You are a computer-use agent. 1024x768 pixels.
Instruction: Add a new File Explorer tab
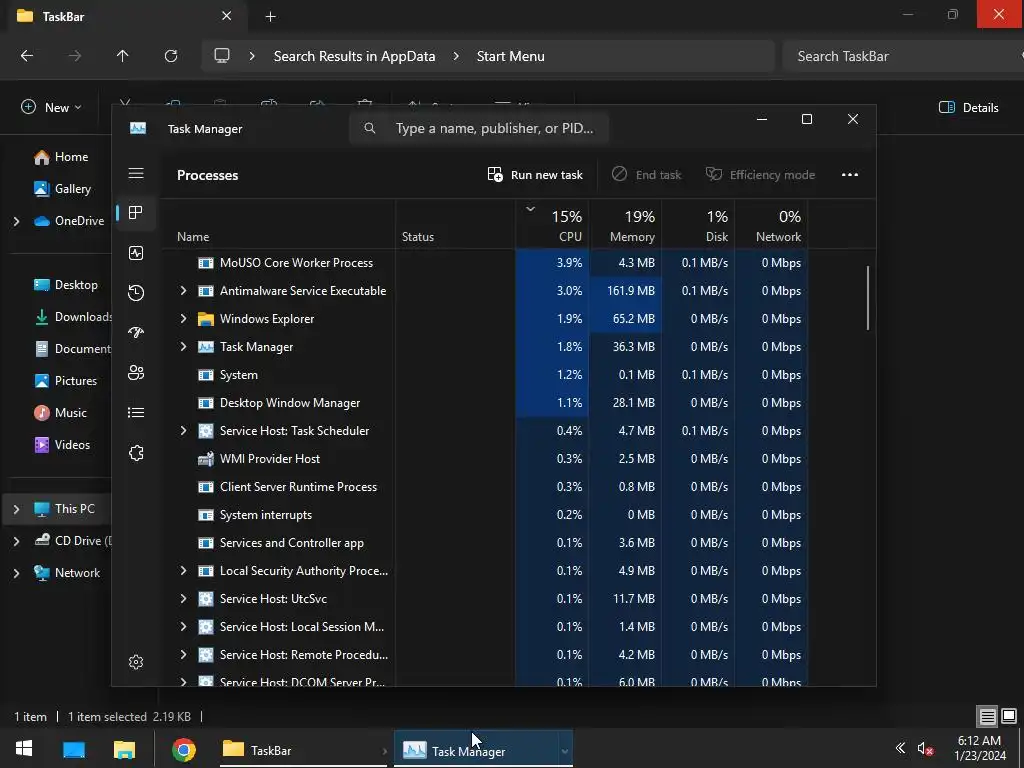click(270, 17)
